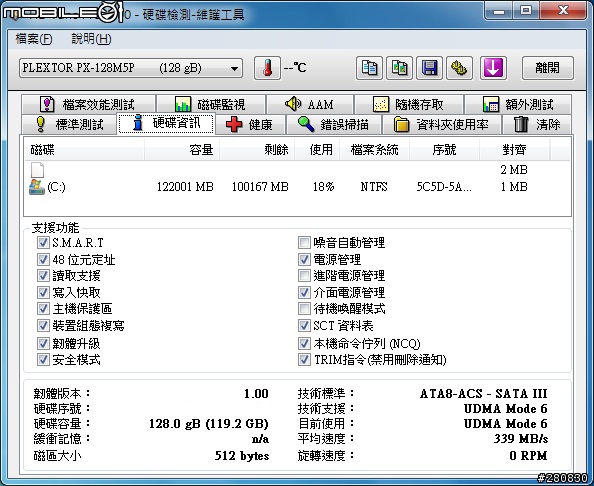Click the thermometer temperature icon
The width and height of the screenshot is (594, 486).
pos(267,68)
